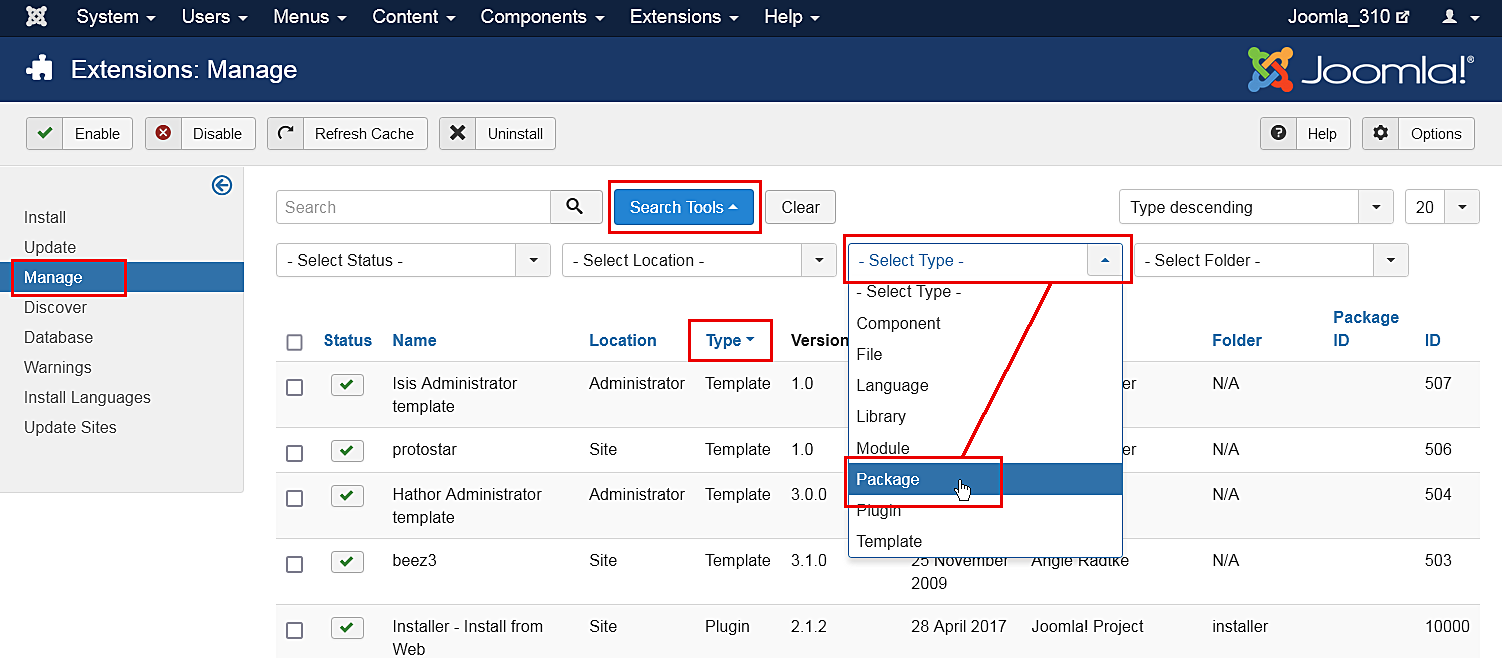Screen dimensions: 1502x658
Task: Click the Joomla logo in the header
Action: [1361, 68]
